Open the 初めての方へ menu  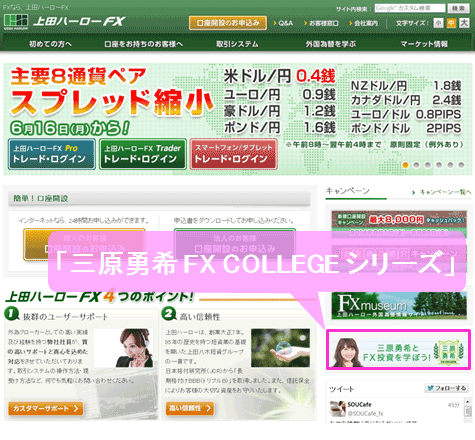[50, 44]
